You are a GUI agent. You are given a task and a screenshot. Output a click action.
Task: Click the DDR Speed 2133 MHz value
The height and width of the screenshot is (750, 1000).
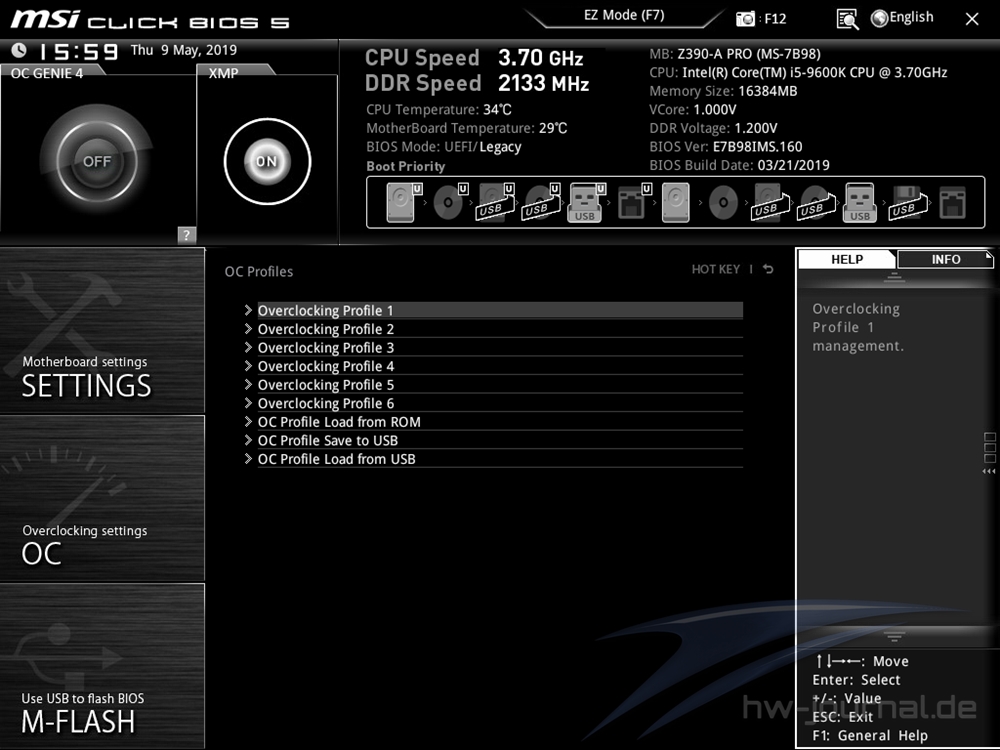pyautogui.click(x=543, y=83)
